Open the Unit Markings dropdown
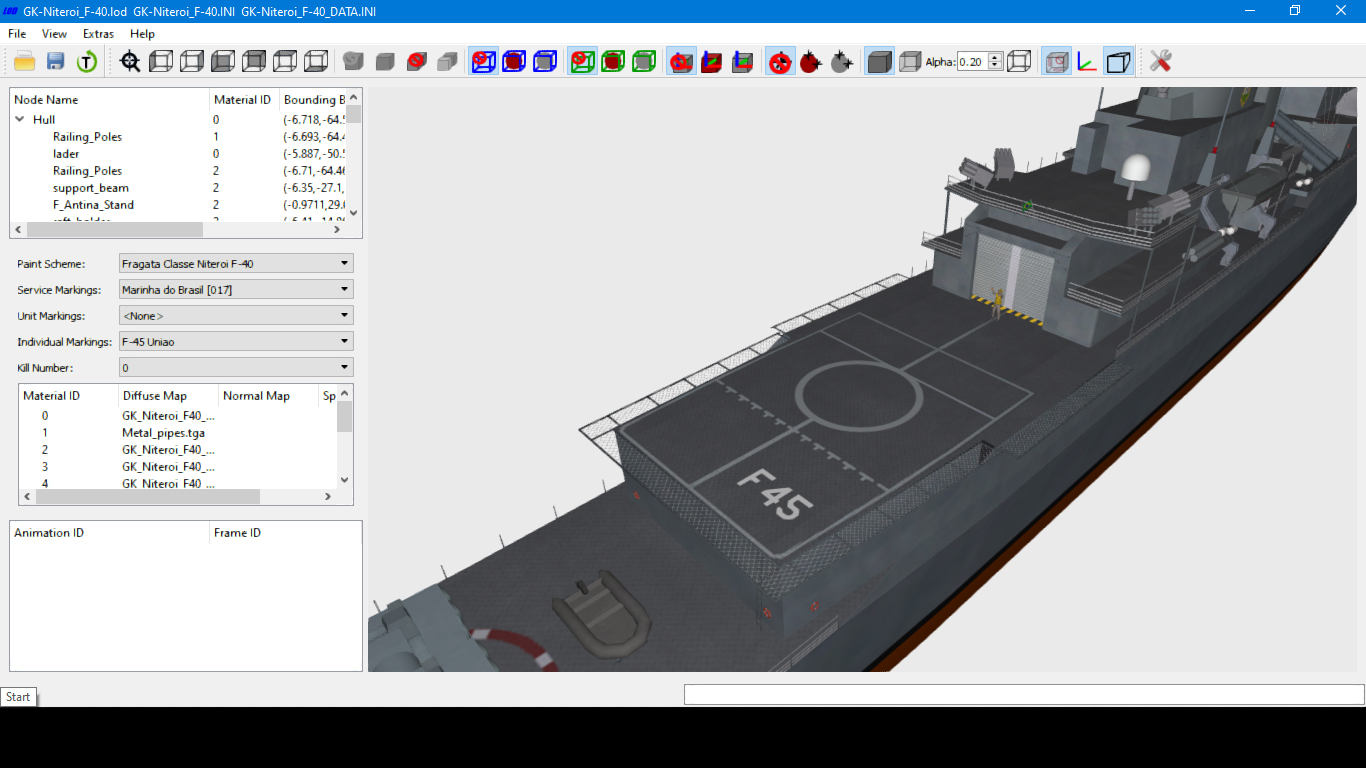Screen dimensions: 1366x768 pyautogui.click(x=236, y=316)
